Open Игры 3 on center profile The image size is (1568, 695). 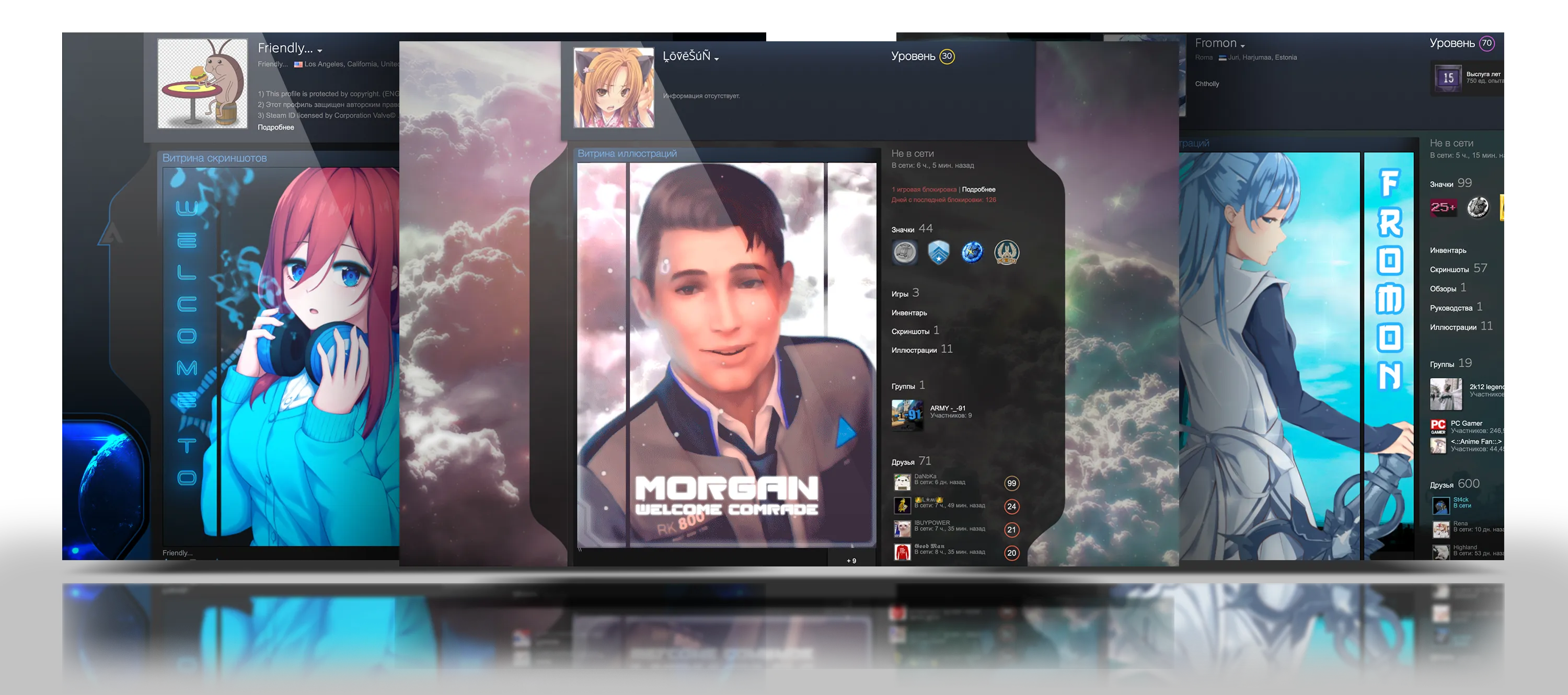[905, 293]
